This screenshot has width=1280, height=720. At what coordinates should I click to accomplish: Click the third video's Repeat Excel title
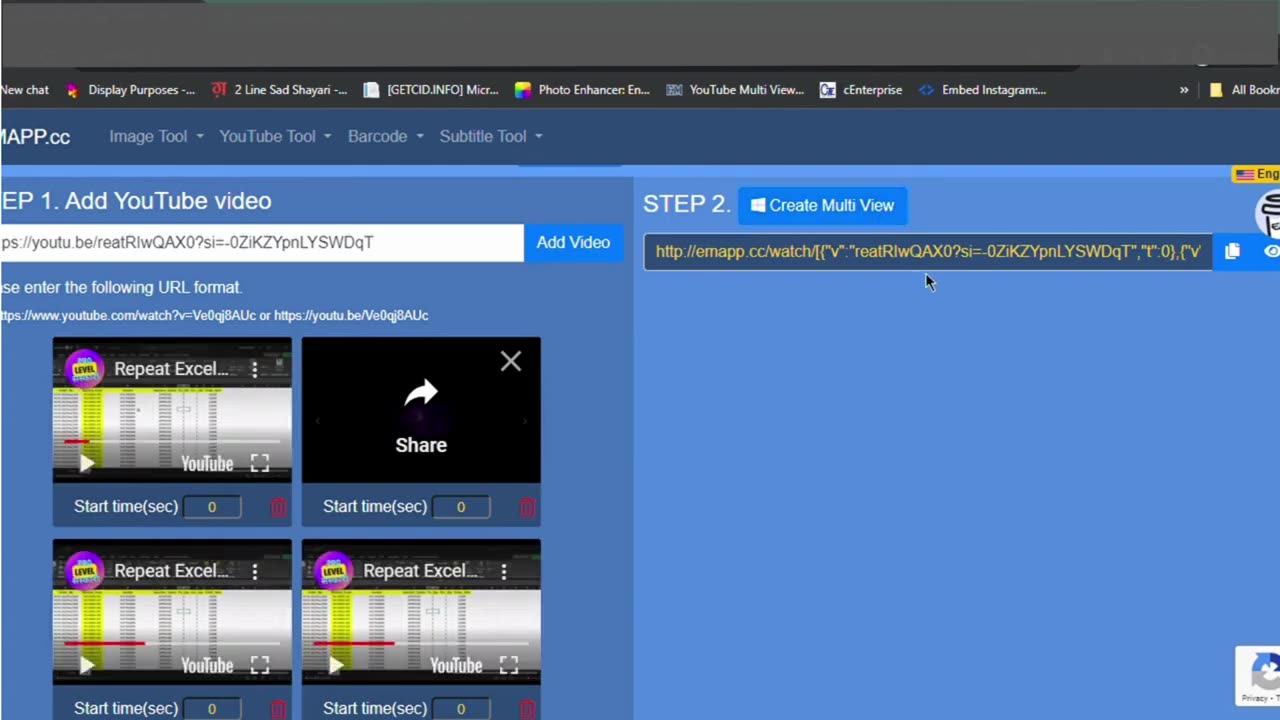point(171,571)
